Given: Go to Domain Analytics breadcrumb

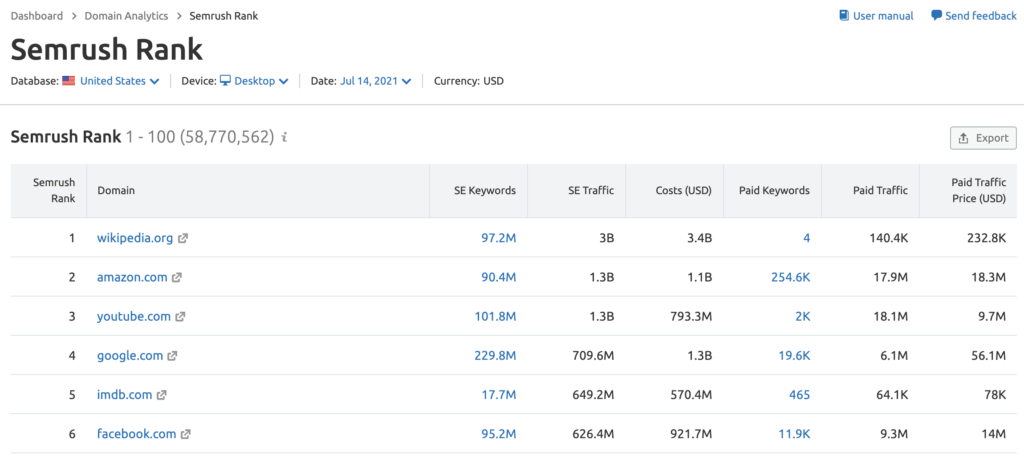Looking at the screenshot, I should 126,16.
